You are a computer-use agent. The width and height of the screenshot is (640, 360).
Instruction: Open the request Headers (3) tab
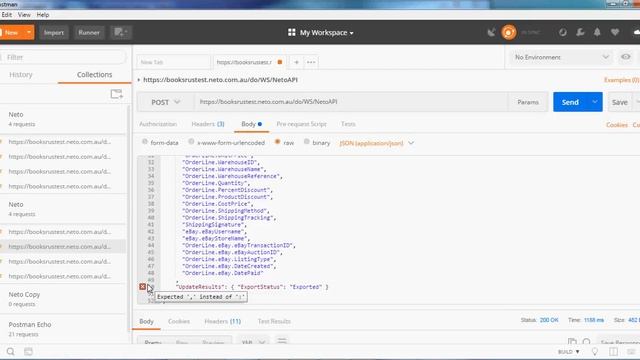click(208, 124)
